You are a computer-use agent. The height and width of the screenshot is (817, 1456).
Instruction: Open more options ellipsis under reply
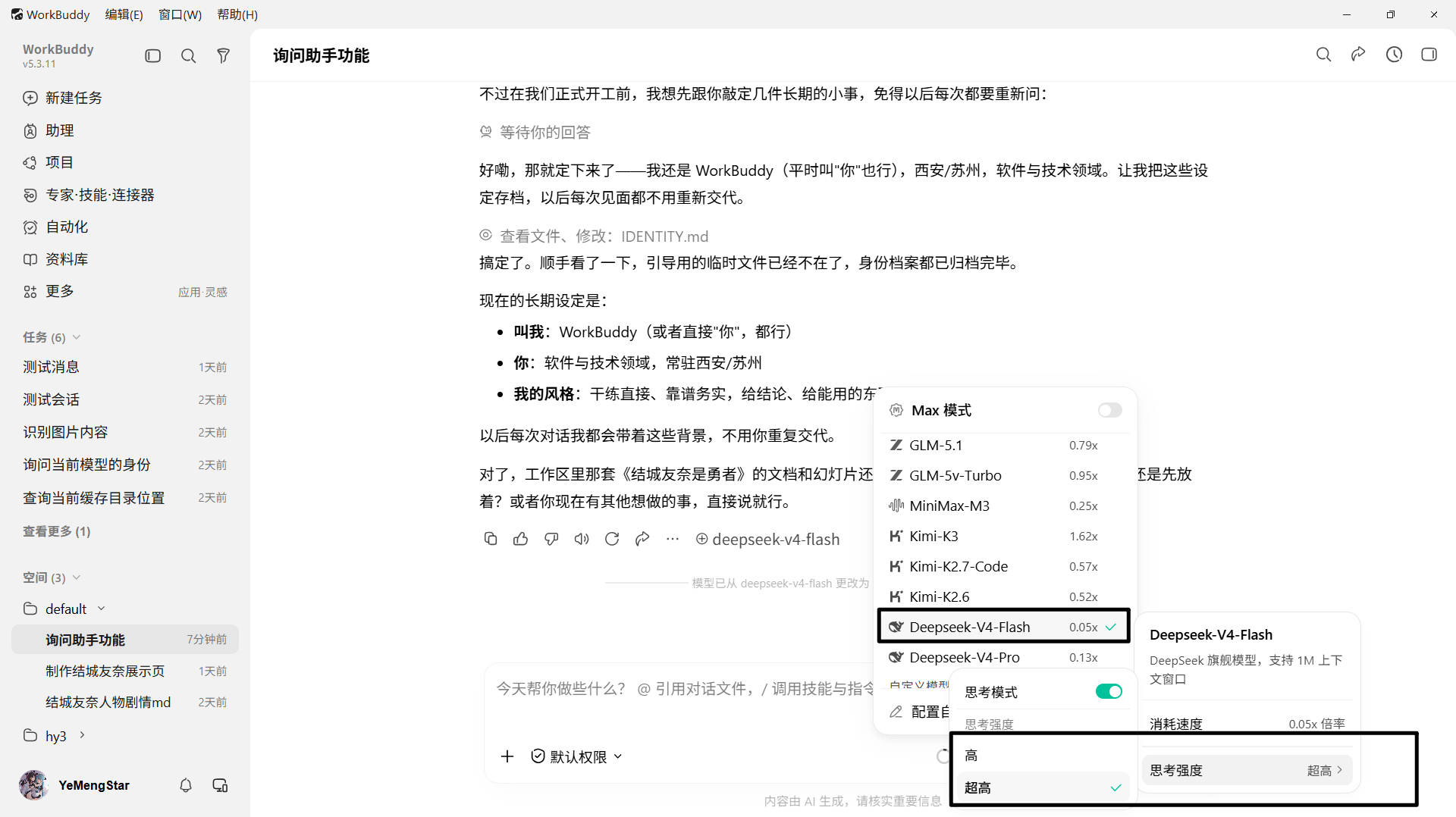click(x=673, y=539)
